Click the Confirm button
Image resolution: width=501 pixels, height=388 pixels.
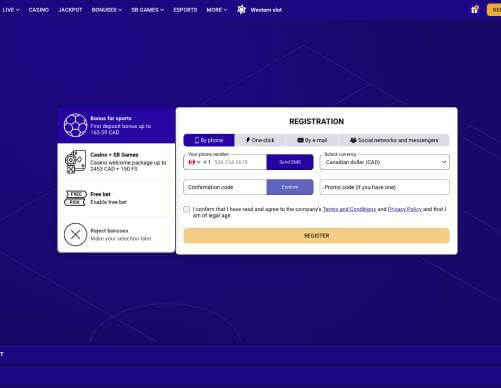(290, 187)
